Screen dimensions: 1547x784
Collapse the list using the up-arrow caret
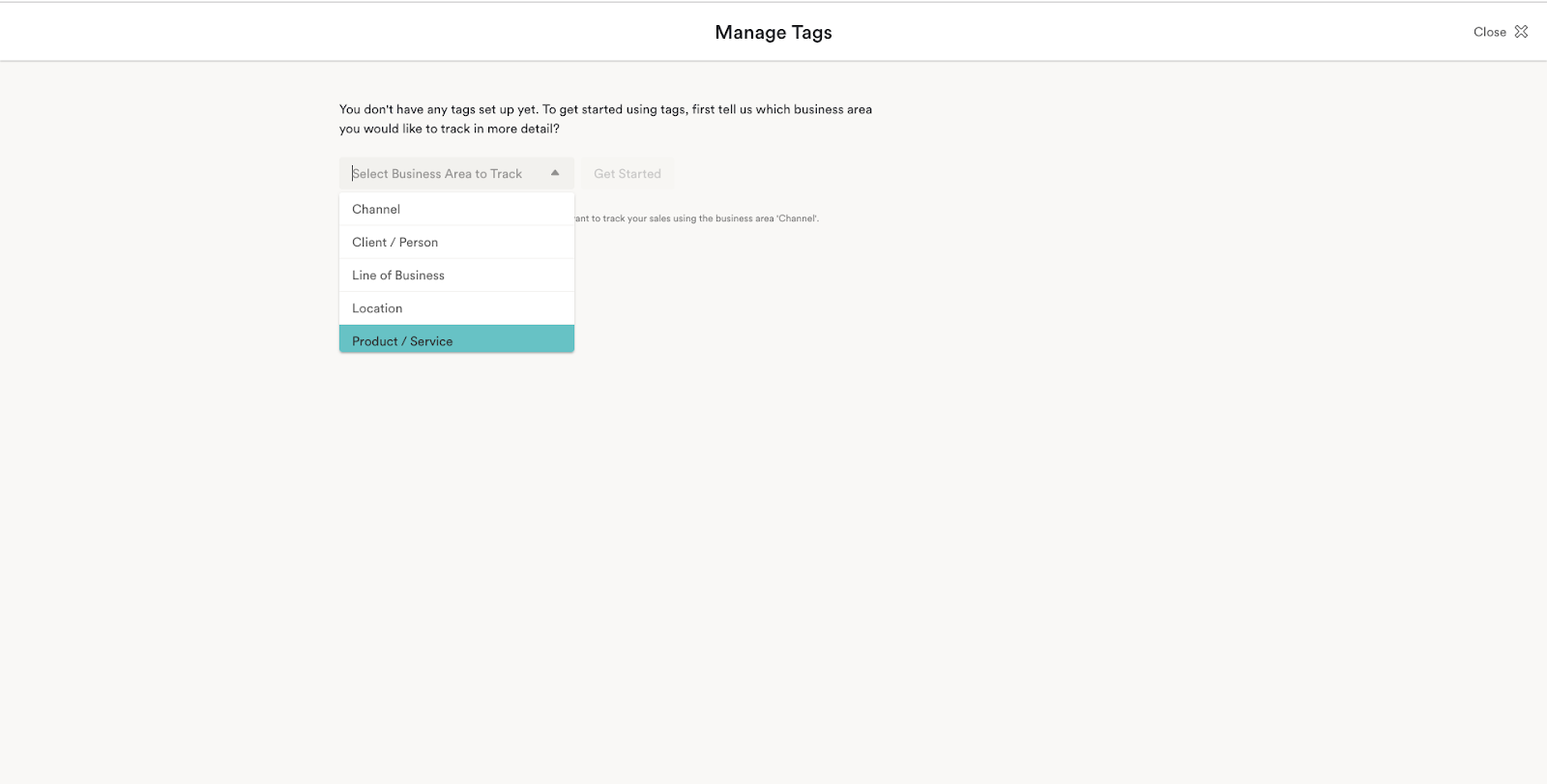tap(555, 173)
